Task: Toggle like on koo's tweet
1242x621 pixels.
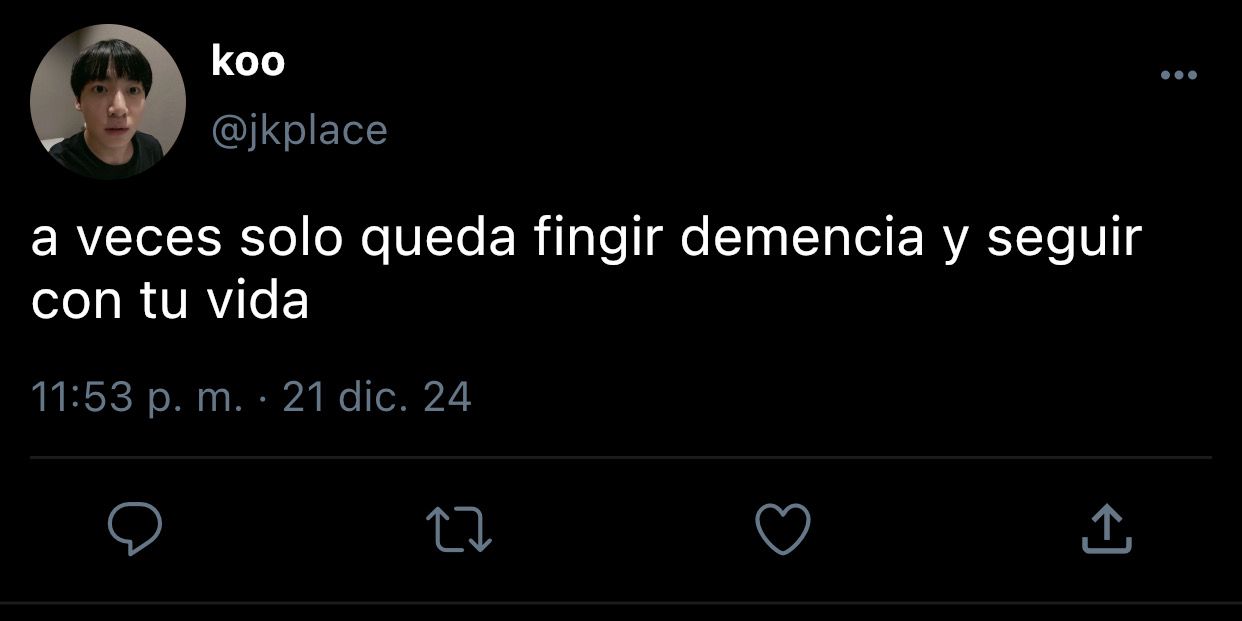Action: pos(782,529)
